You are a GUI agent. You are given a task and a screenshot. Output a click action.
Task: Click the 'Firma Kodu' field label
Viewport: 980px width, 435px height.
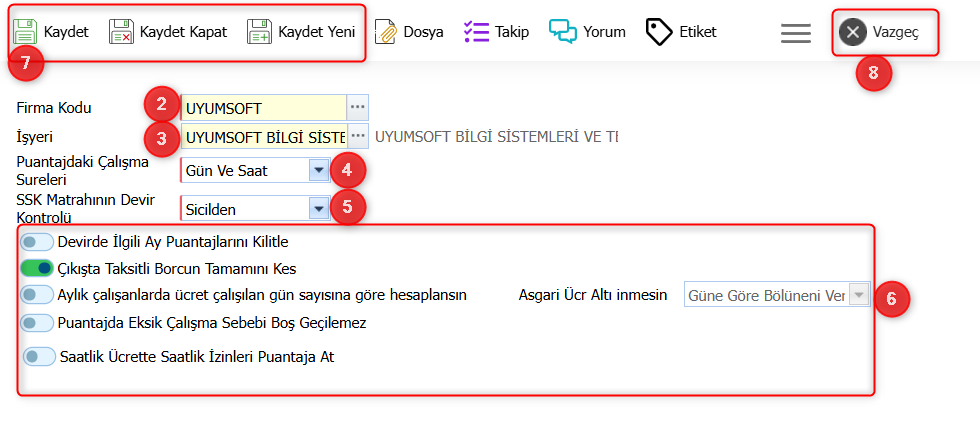54,108
